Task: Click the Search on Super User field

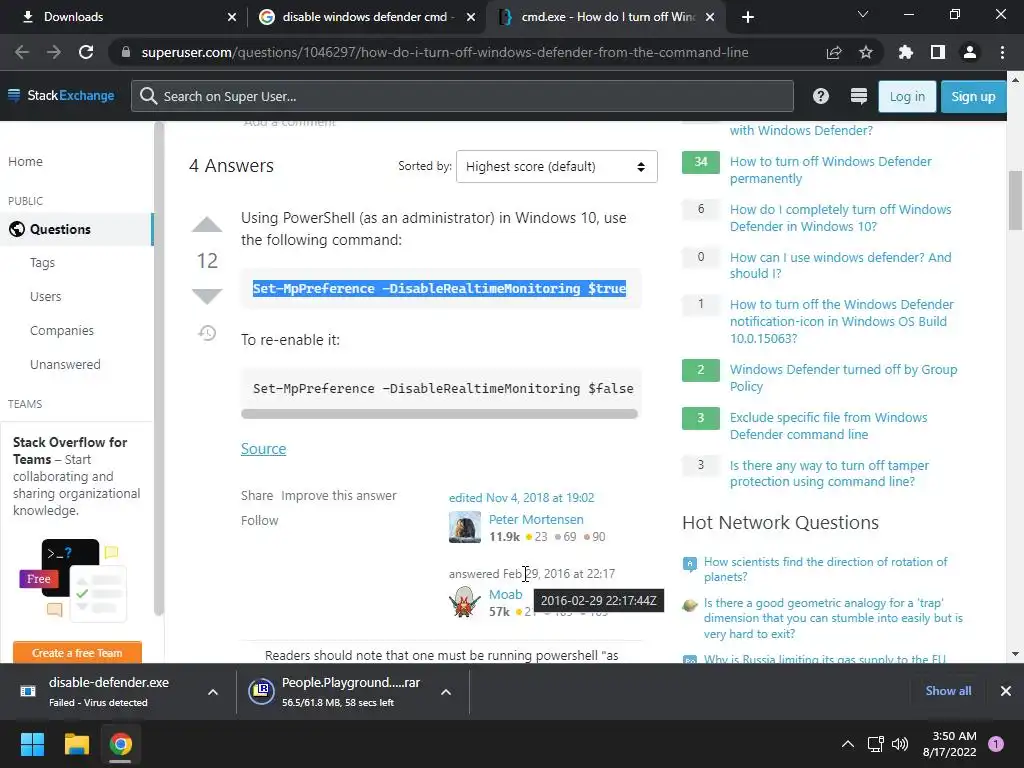Action: pyautogui.click(x=462, y=96)
